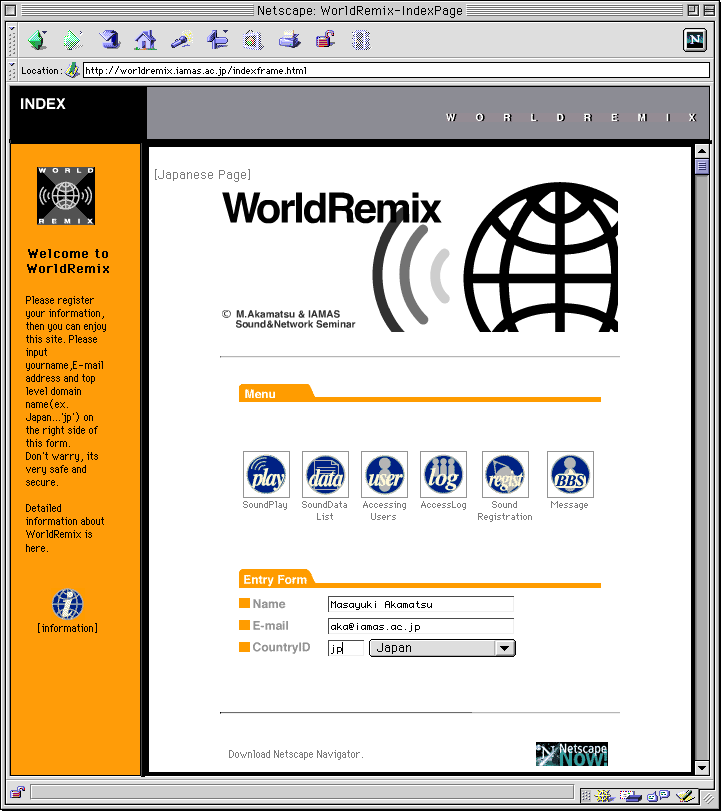Click the spaced WORLDREMIX header text
The height and width of the screenshot is (811, 721).
572,117
